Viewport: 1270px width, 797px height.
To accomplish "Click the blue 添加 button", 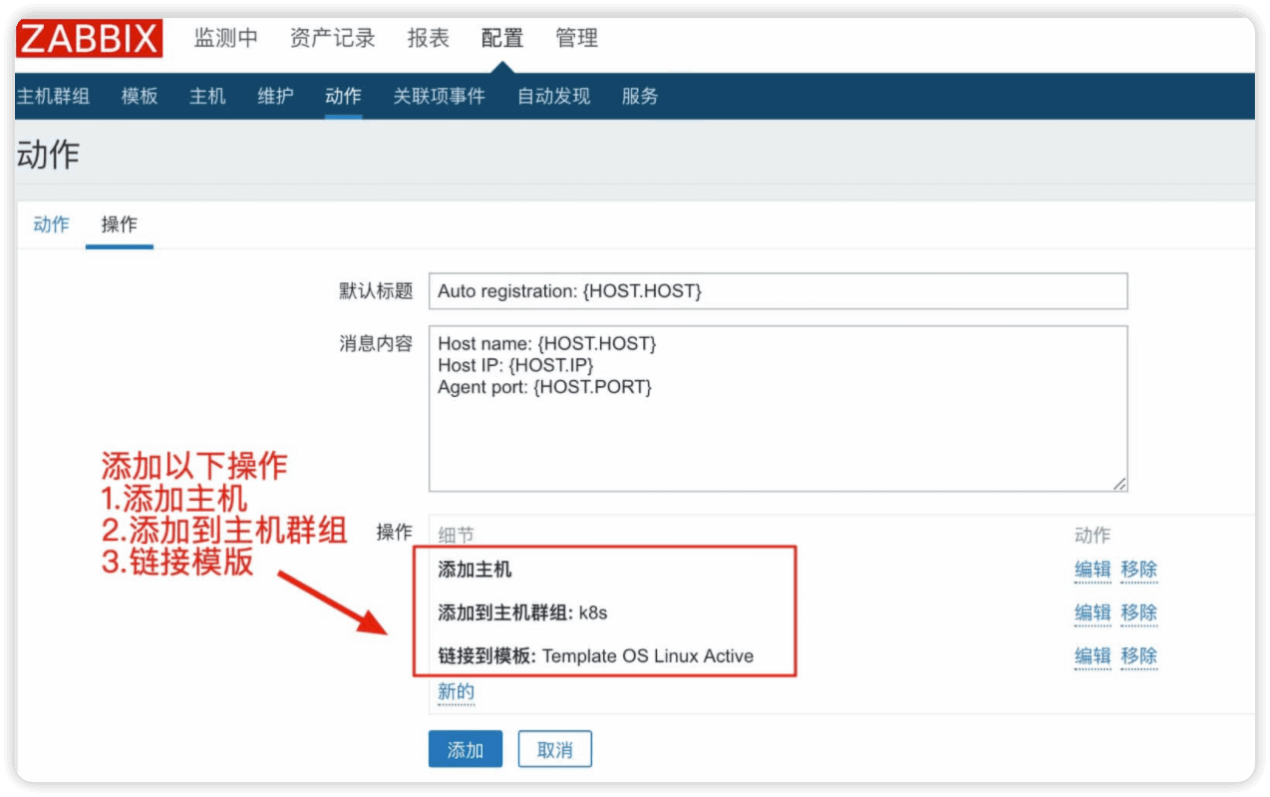I will [465, 750].
